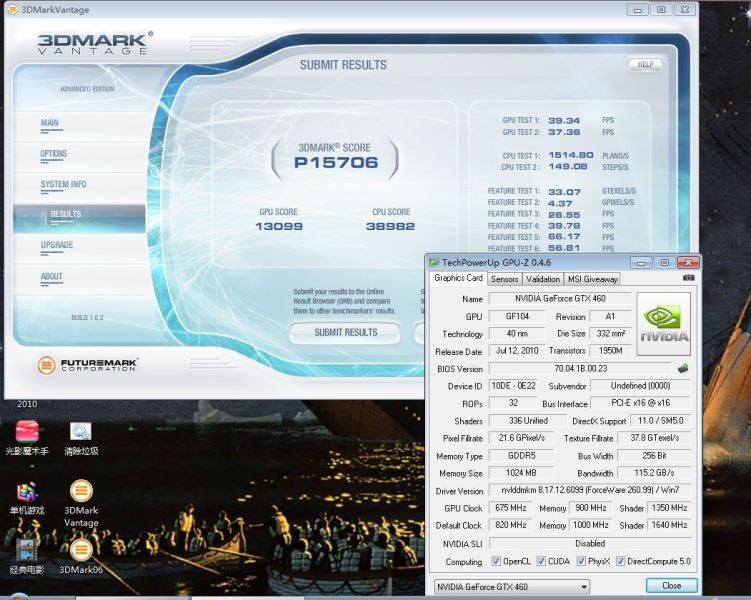Click the green BIOS save chip icon

(x=683, y=368)
